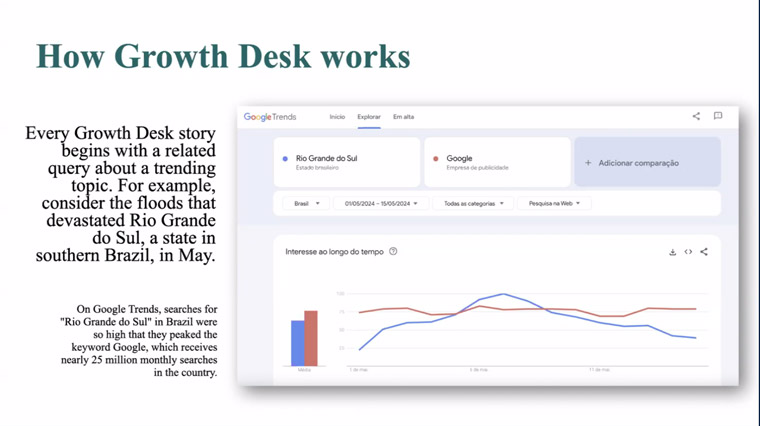Screen dimensions: 760x426
Task: Switch to the Em alta tab
Action: pyautogui.click(x=403, y=117)
